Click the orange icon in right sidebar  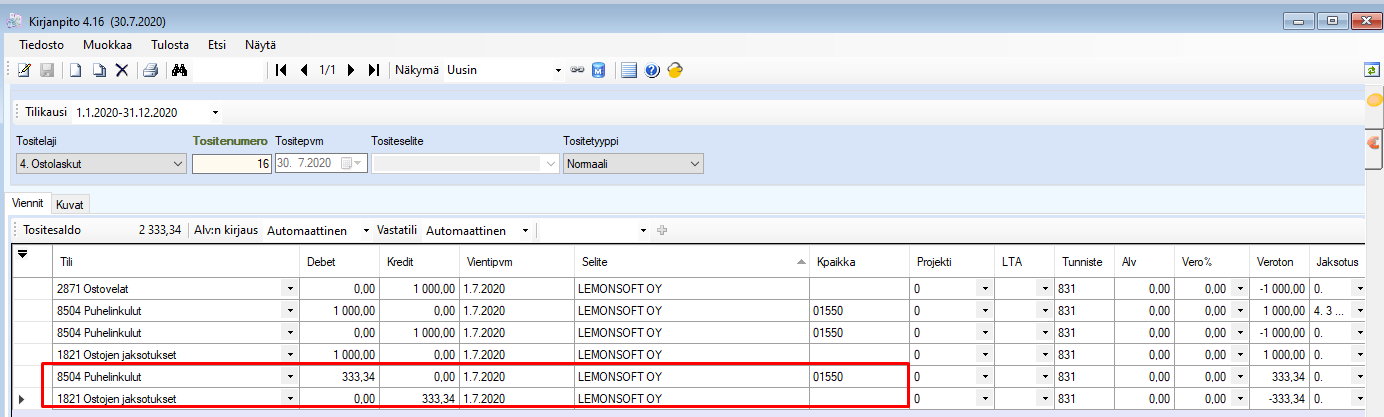pos(1374,142)
